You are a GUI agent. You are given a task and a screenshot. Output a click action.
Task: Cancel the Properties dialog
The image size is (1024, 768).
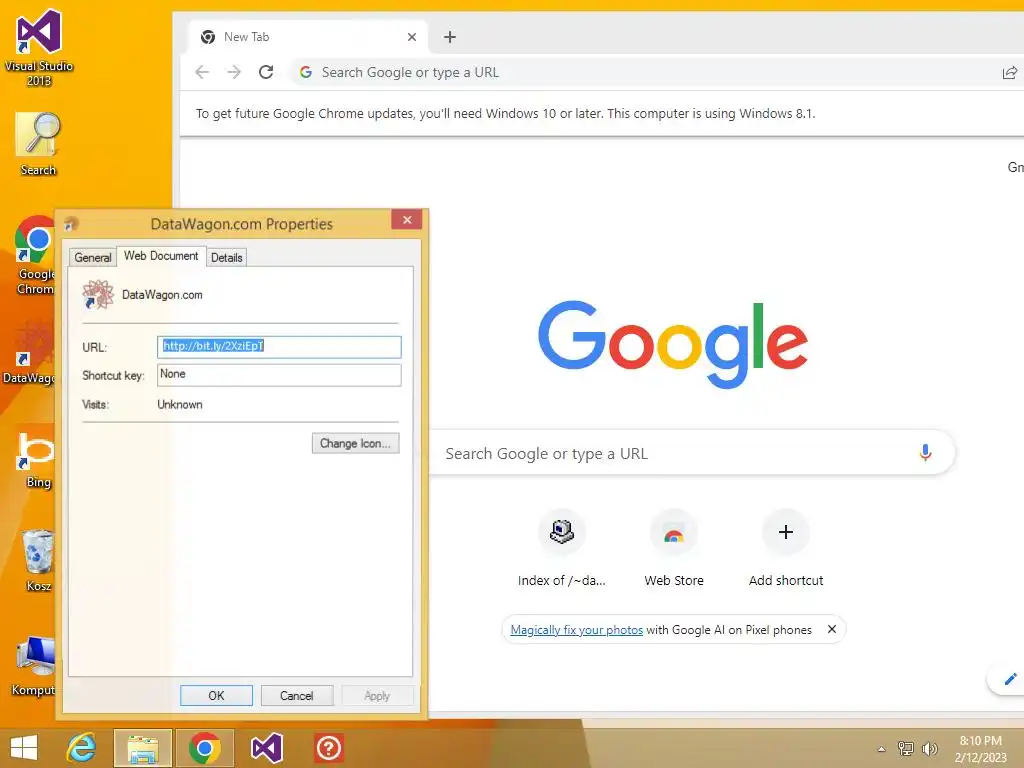[296, 696]
